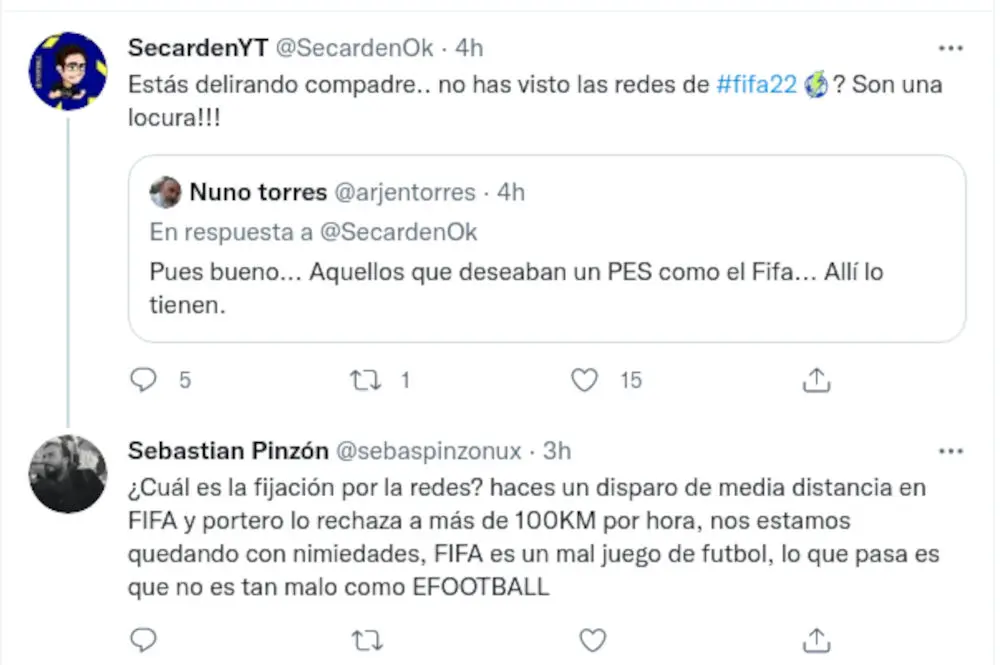Open the quoted tweet by Nuno torres

pos(546,285)
